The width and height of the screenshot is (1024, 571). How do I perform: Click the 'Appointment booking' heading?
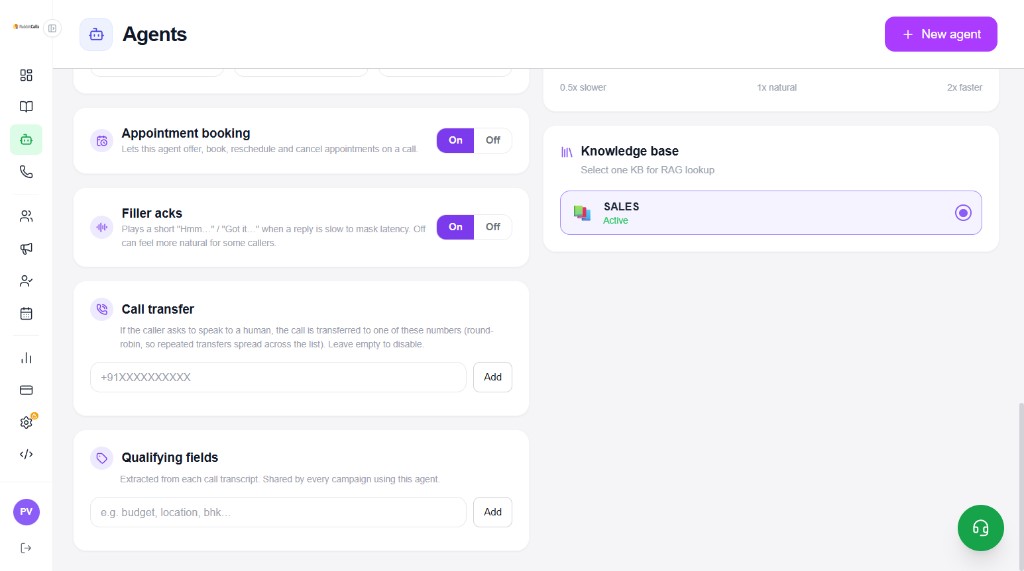point(185,133)
